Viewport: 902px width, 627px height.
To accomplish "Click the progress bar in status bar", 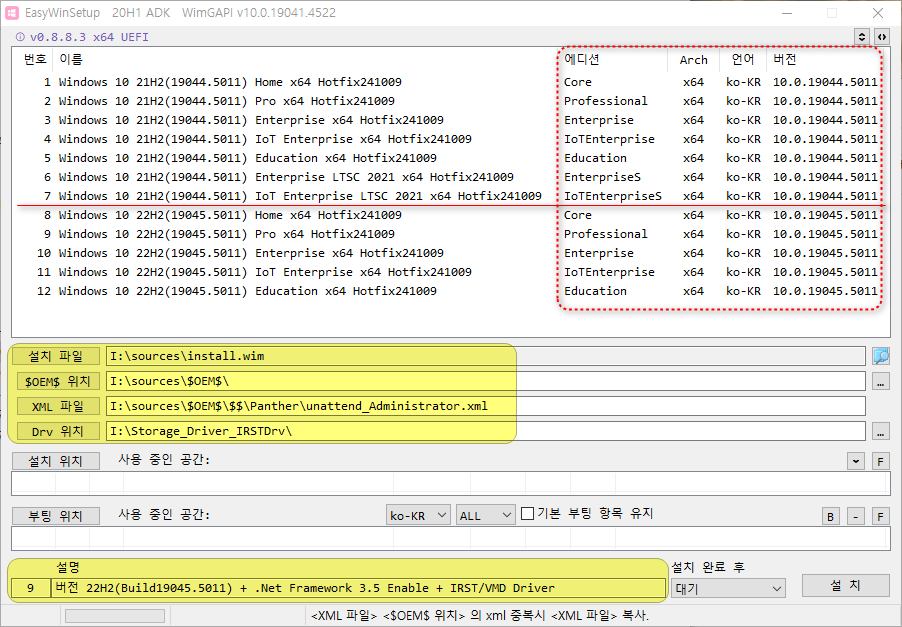I will click(x=114, y=616).
